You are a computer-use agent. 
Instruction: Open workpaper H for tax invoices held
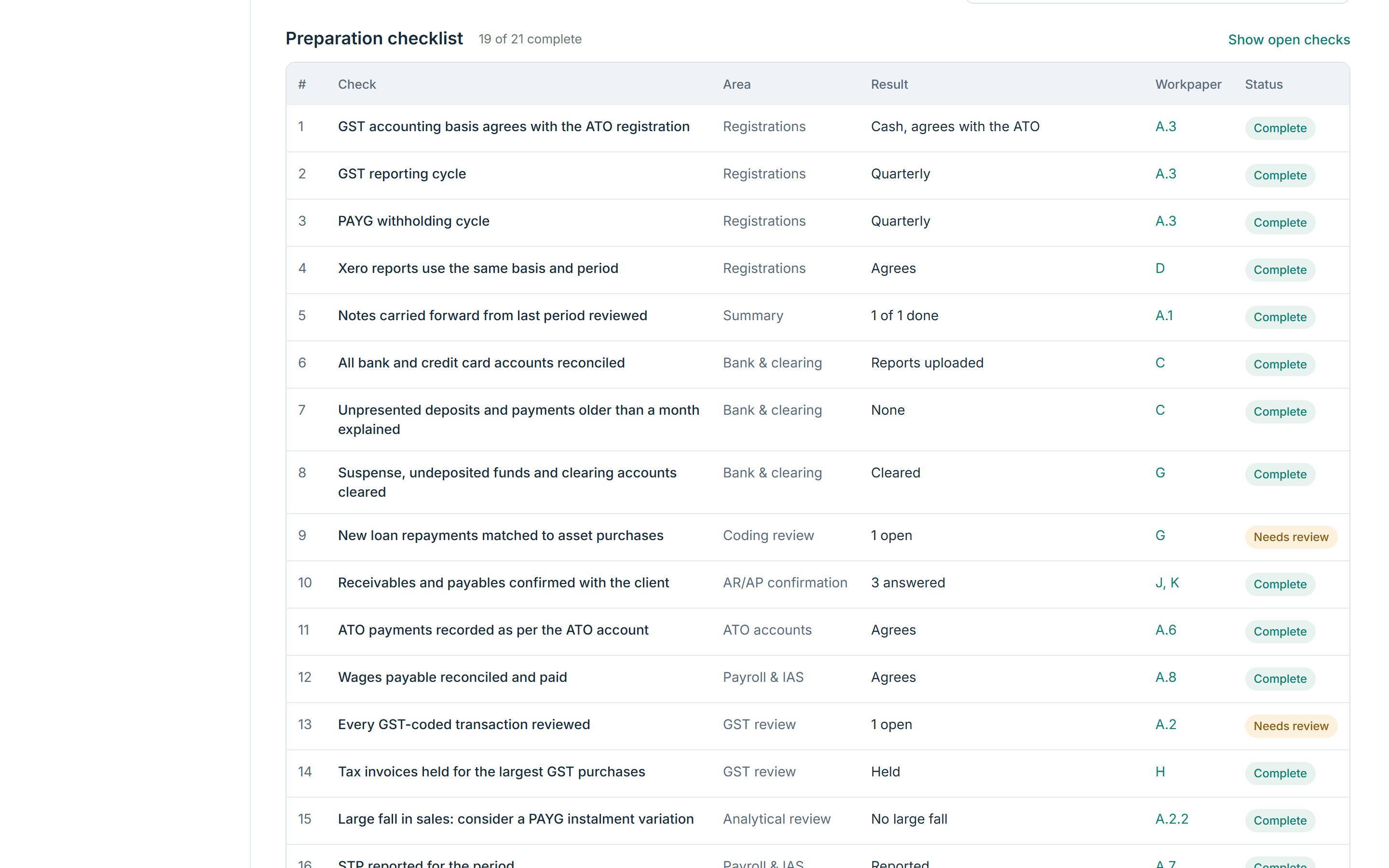(x=1159, y=772)
